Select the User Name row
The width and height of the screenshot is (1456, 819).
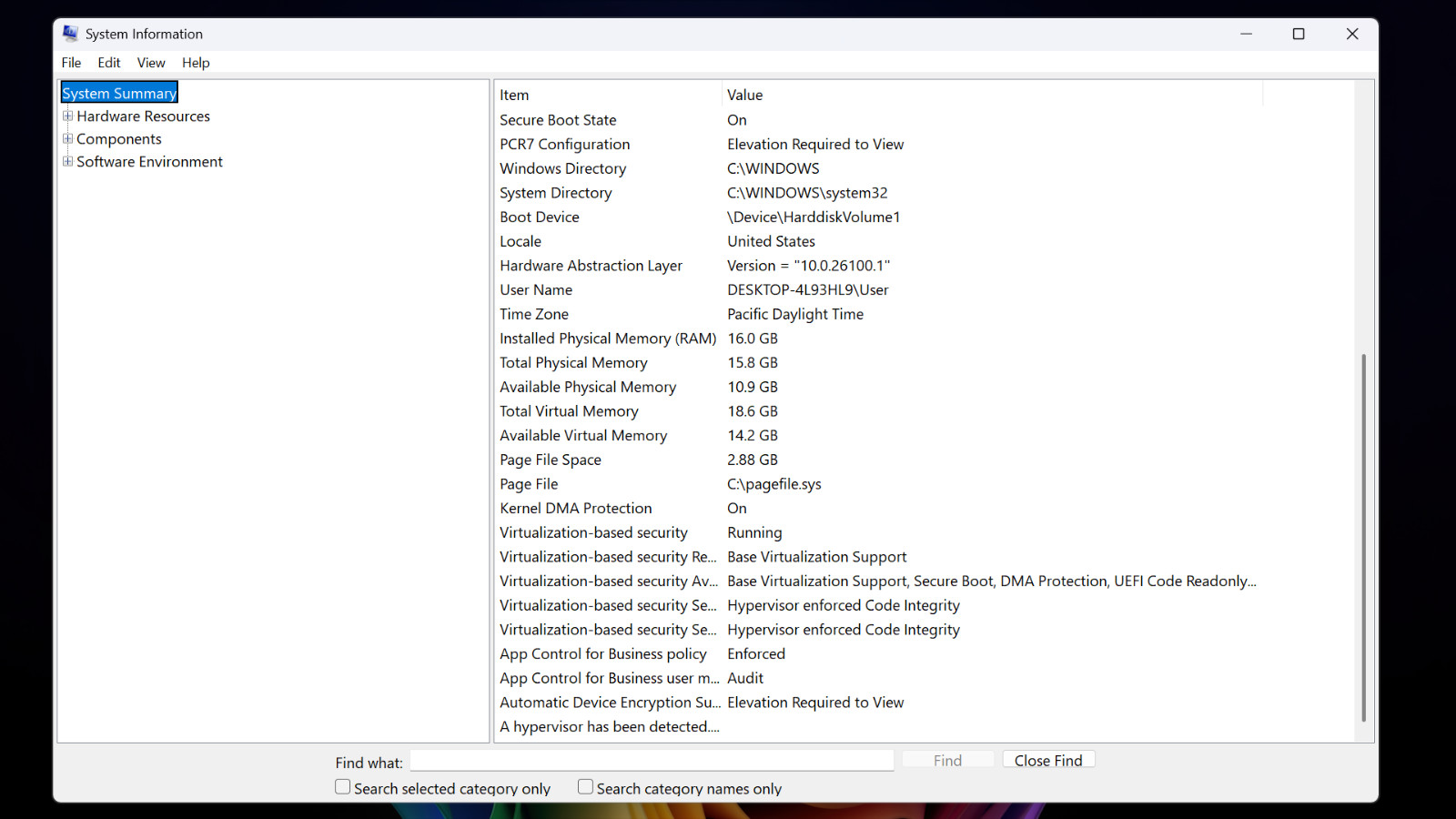878,290
